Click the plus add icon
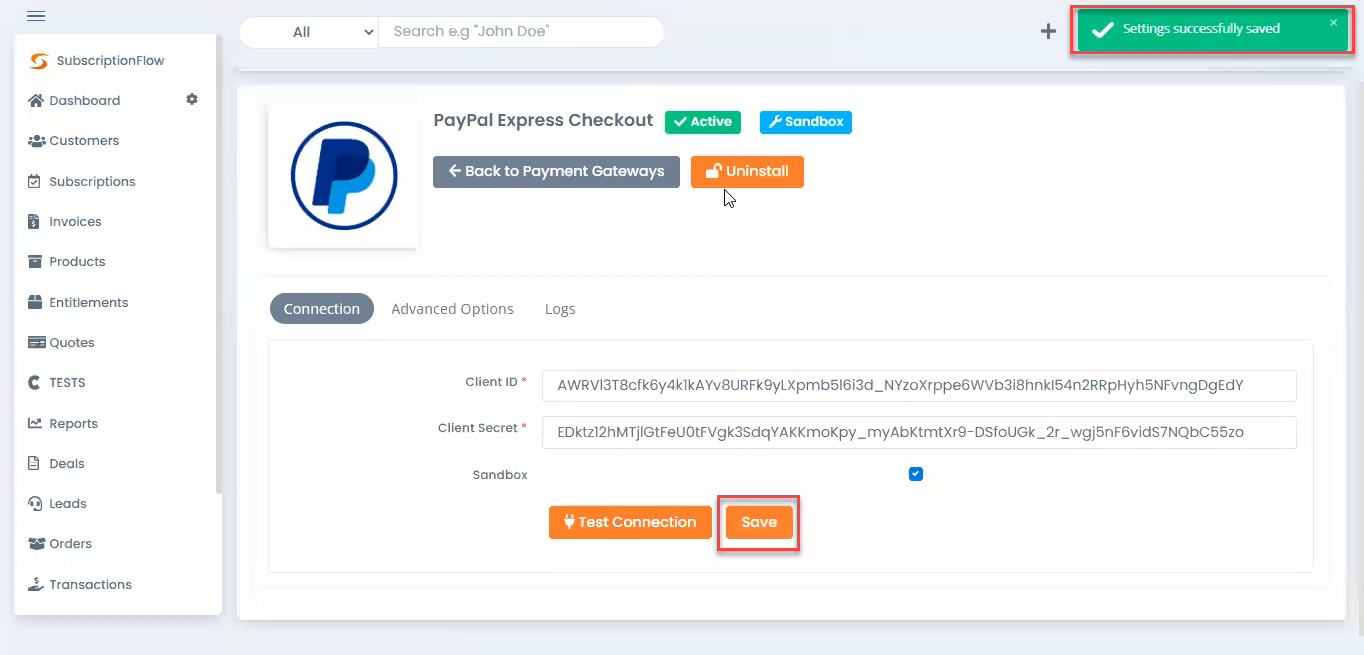This screenshot has width=1364, height=655. pos(1048,31)
